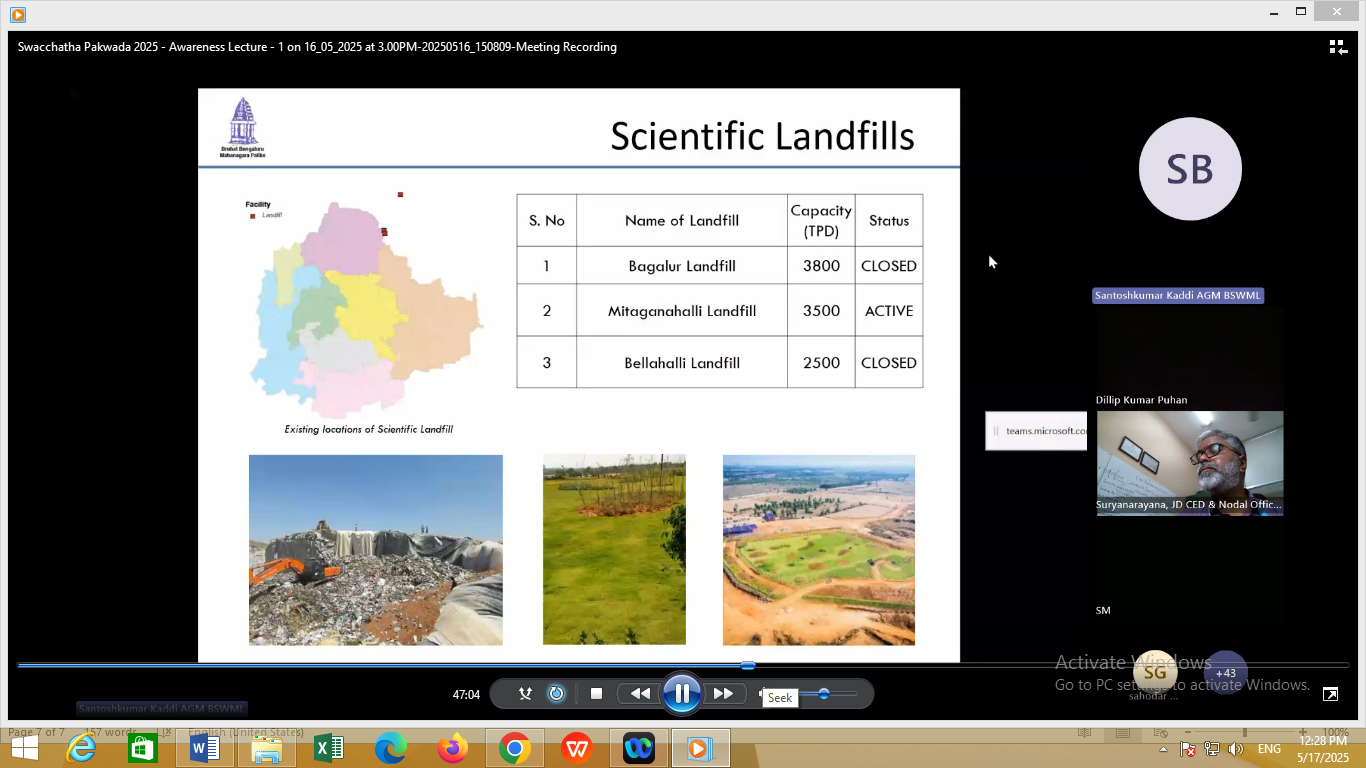This screenshot has width=1366, height=768.
Task: Click the 'ACTIVE' status cell
Action: tap(889, 311)
